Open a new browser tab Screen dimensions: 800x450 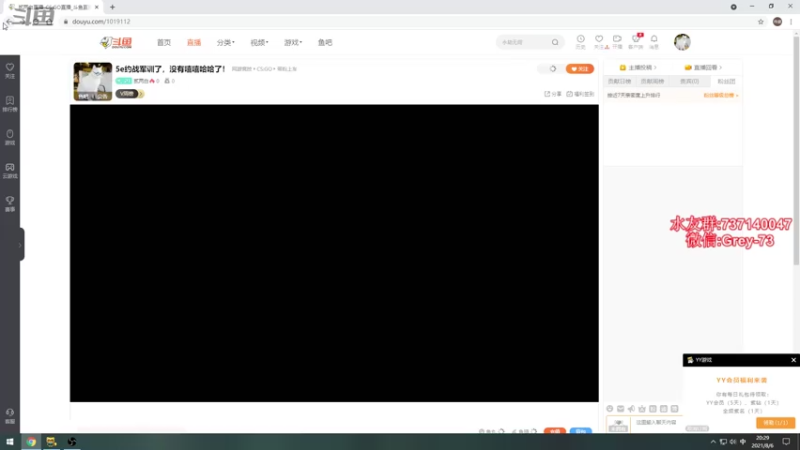(112, 7)
